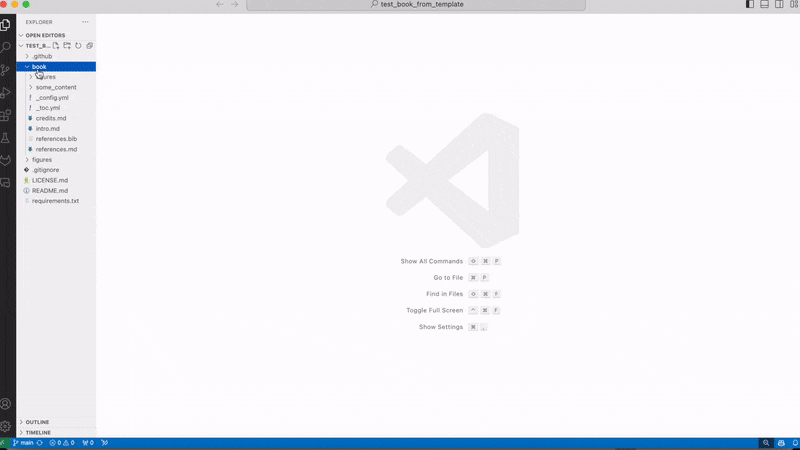The image size is (800, 450).
Task: Open errors and warnings count in status bar
Action: point(62,443)
